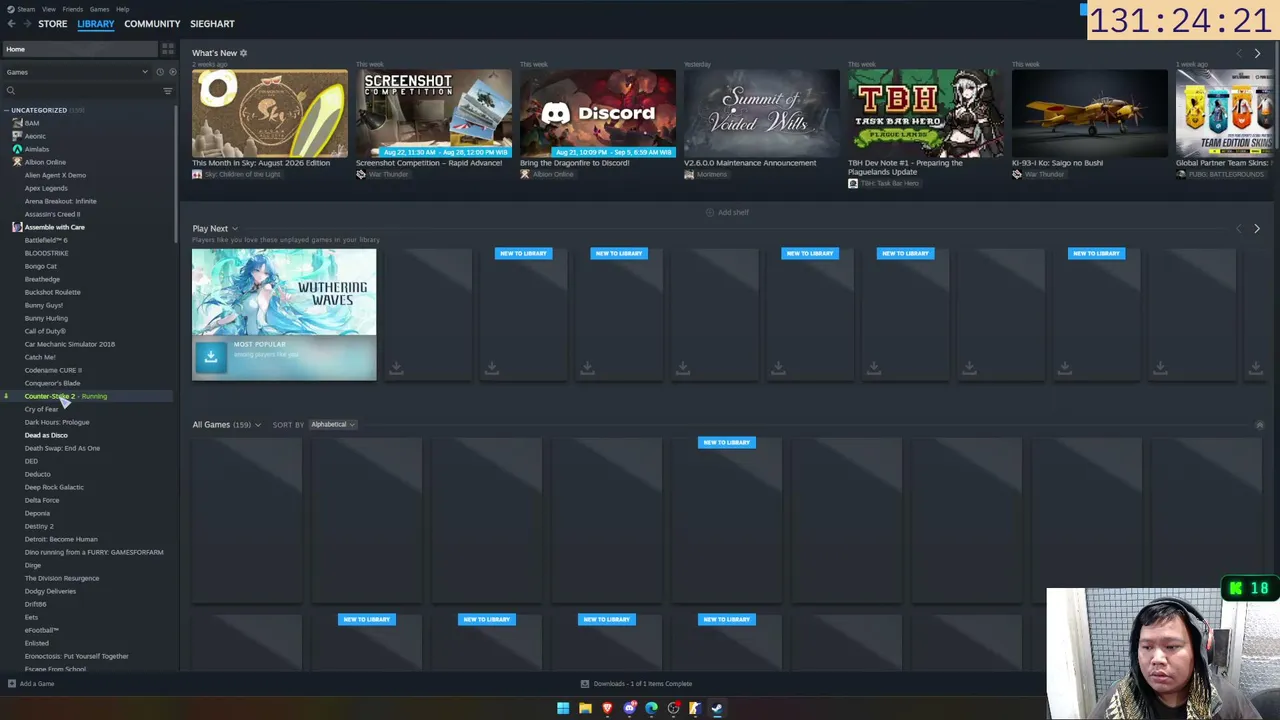Open Discord from the taskbar
The image size is (1280, 720).
pyautogui.click(x=629, y=709)
